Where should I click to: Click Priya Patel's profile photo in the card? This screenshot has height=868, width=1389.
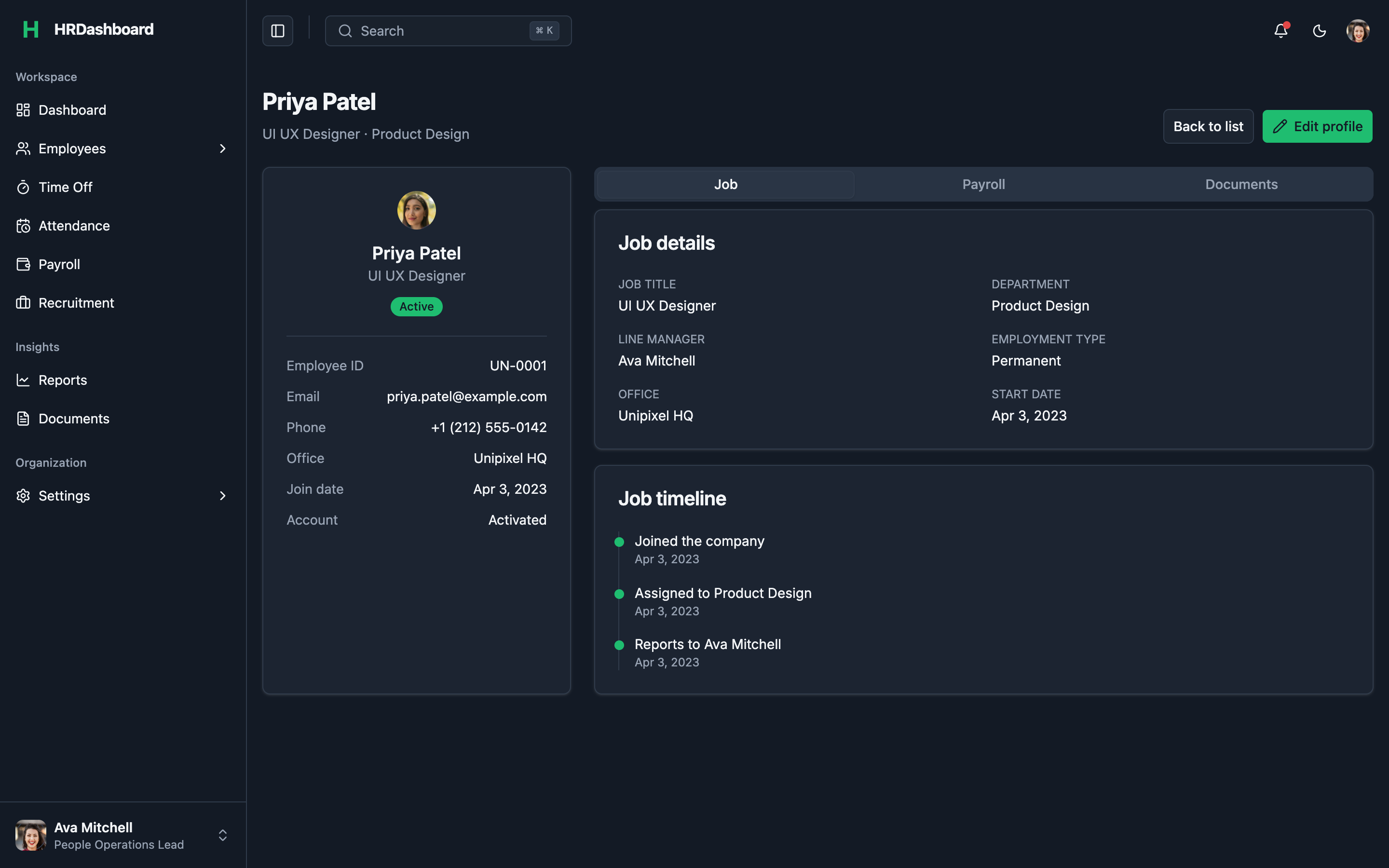(417, 210)
